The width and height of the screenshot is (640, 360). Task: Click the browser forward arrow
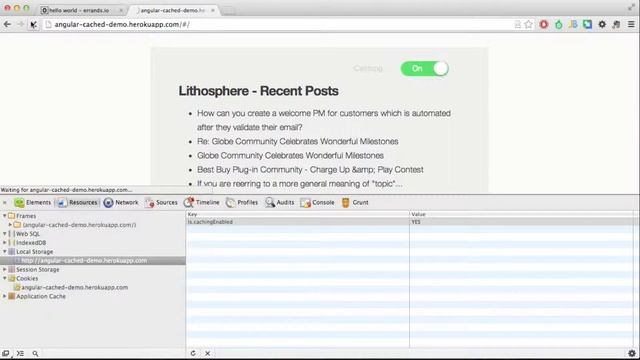(x=20, y=24)
